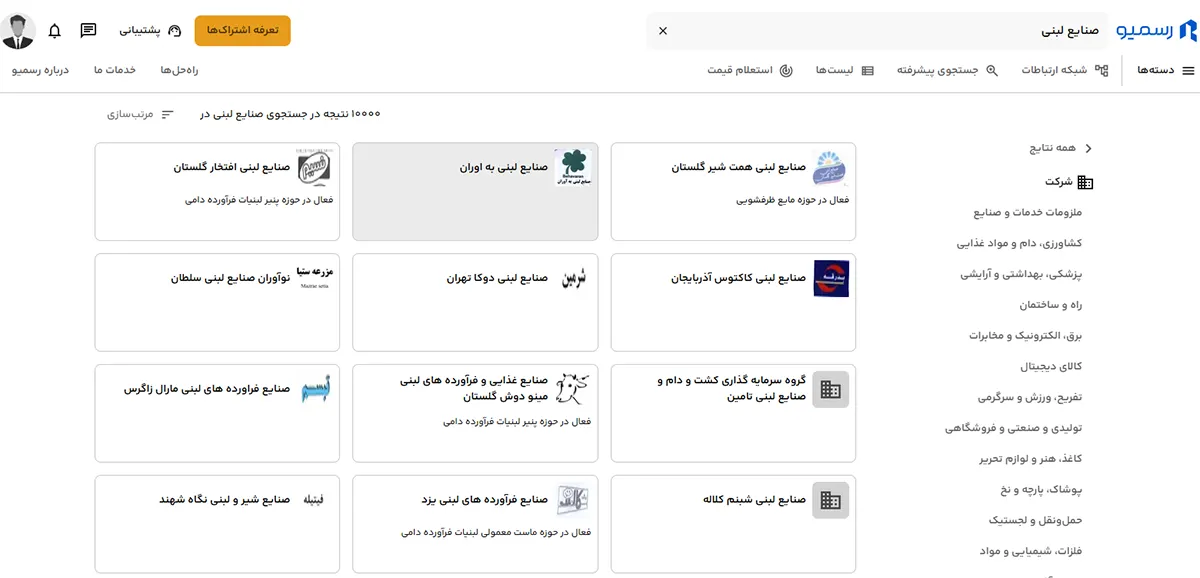Open صنایع لبنی شبنم کلاله building icon
This screenshot has width=1200, height=578.
(x=830, y=500)
